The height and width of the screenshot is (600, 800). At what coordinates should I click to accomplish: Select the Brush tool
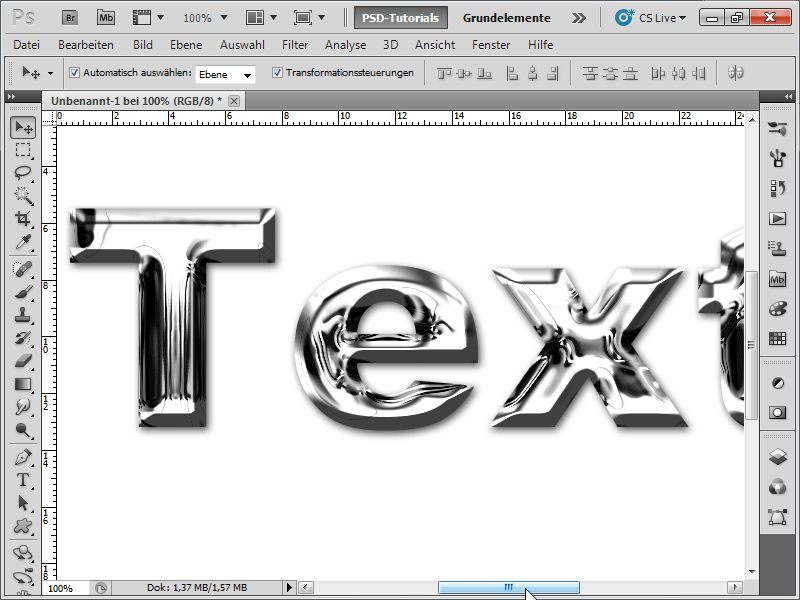click(23, 292)
